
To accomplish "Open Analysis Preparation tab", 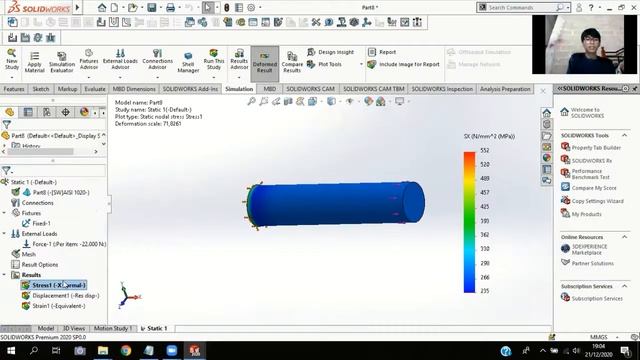I will [x=505, y=89].
